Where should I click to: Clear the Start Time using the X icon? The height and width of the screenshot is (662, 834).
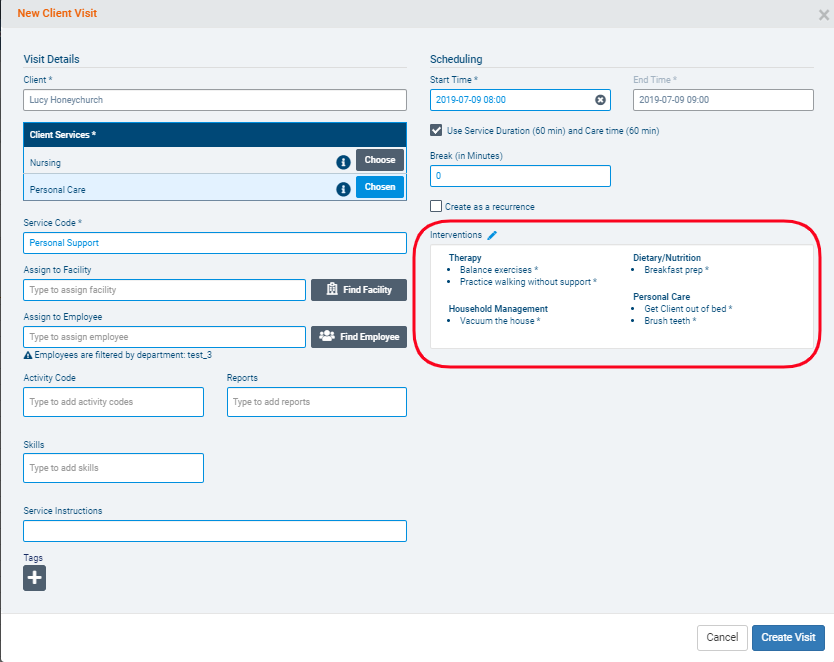[x=600, y=100]
